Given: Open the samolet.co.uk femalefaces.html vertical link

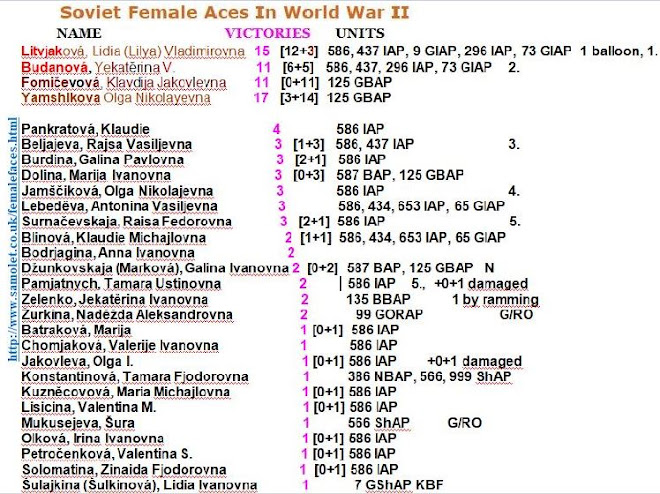Looking at the screenshot, I should [x=13, y=239].
